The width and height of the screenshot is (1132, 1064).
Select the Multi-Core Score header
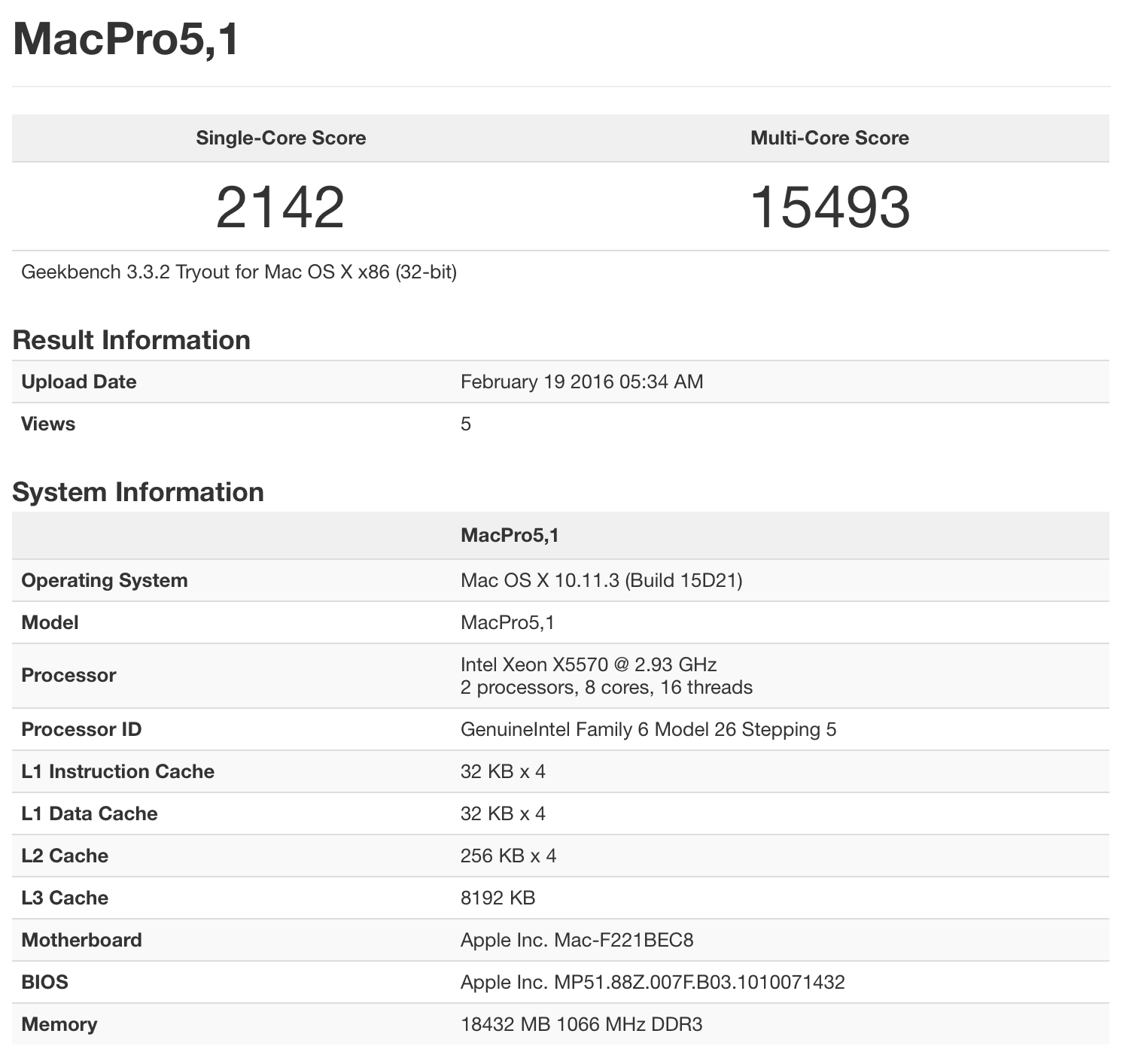[x=829, y=138]
